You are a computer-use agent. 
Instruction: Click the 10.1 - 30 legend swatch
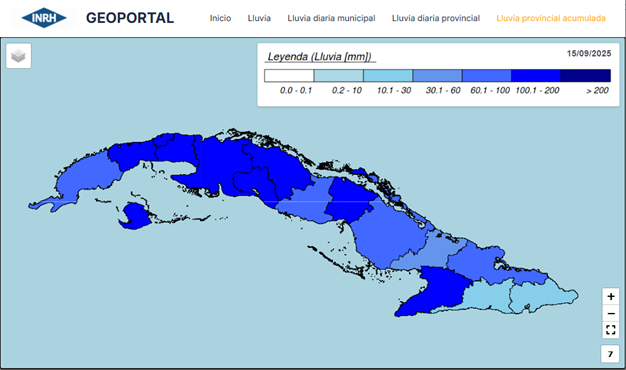pos(388,75)
